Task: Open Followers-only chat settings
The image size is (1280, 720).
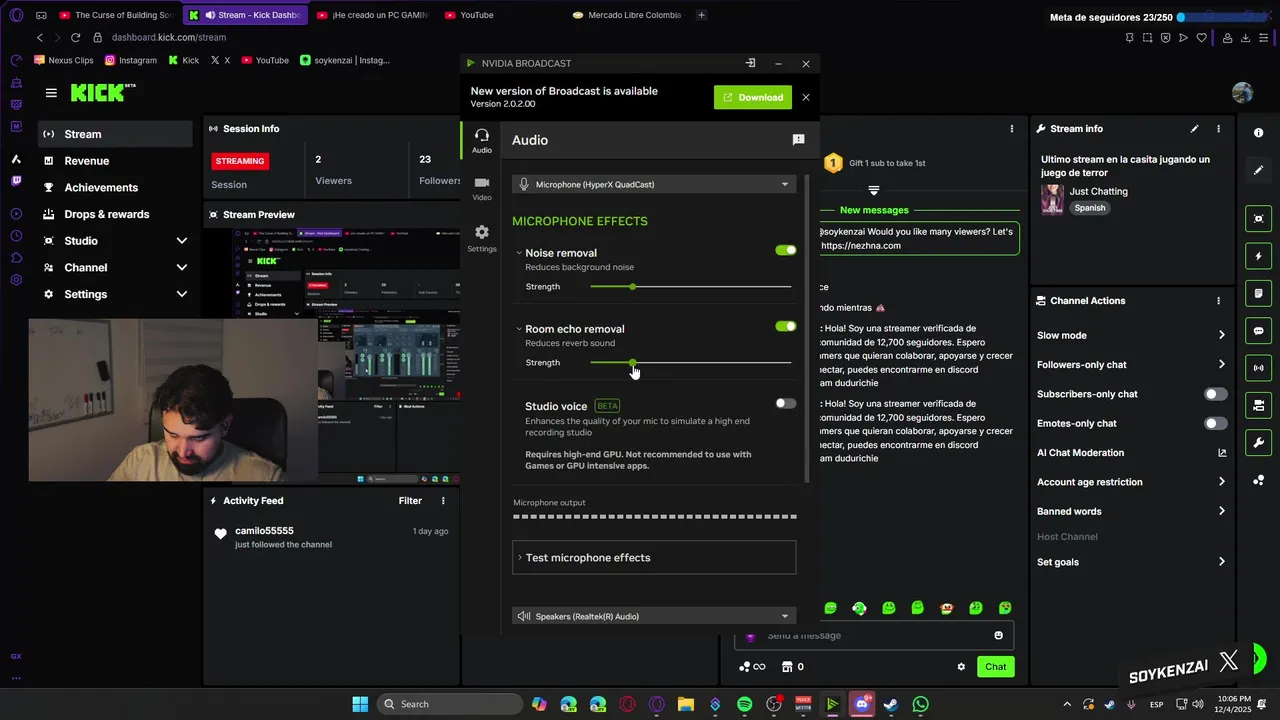Action: click(1131, 365)
